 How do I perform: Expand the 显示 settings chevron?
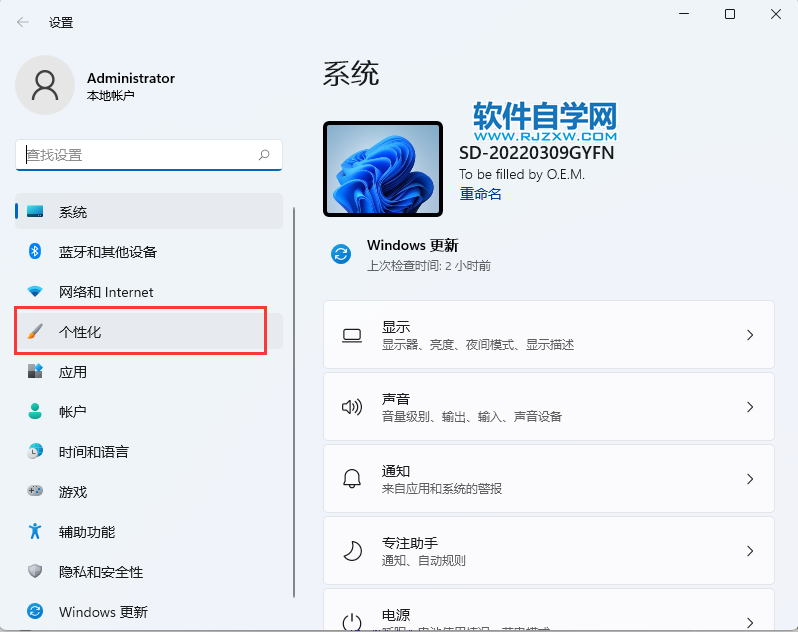tap(750, 335)
